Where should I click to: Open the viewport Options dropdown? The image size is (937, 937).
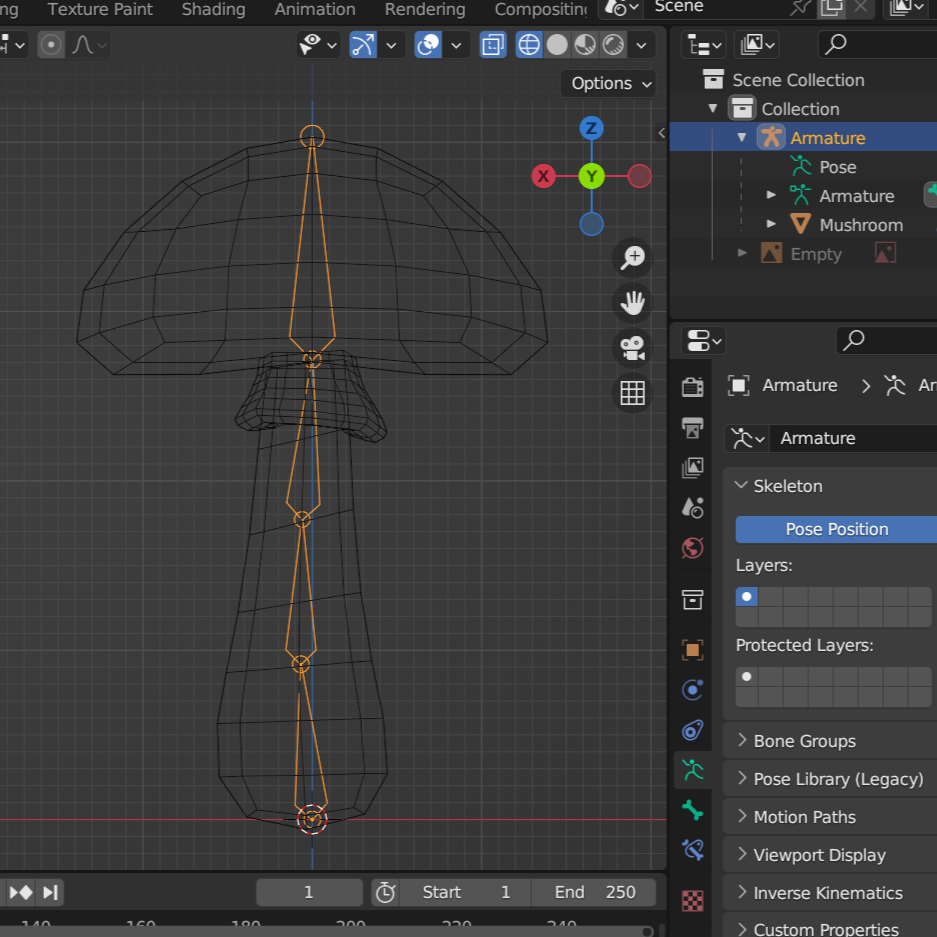[612, 83]
